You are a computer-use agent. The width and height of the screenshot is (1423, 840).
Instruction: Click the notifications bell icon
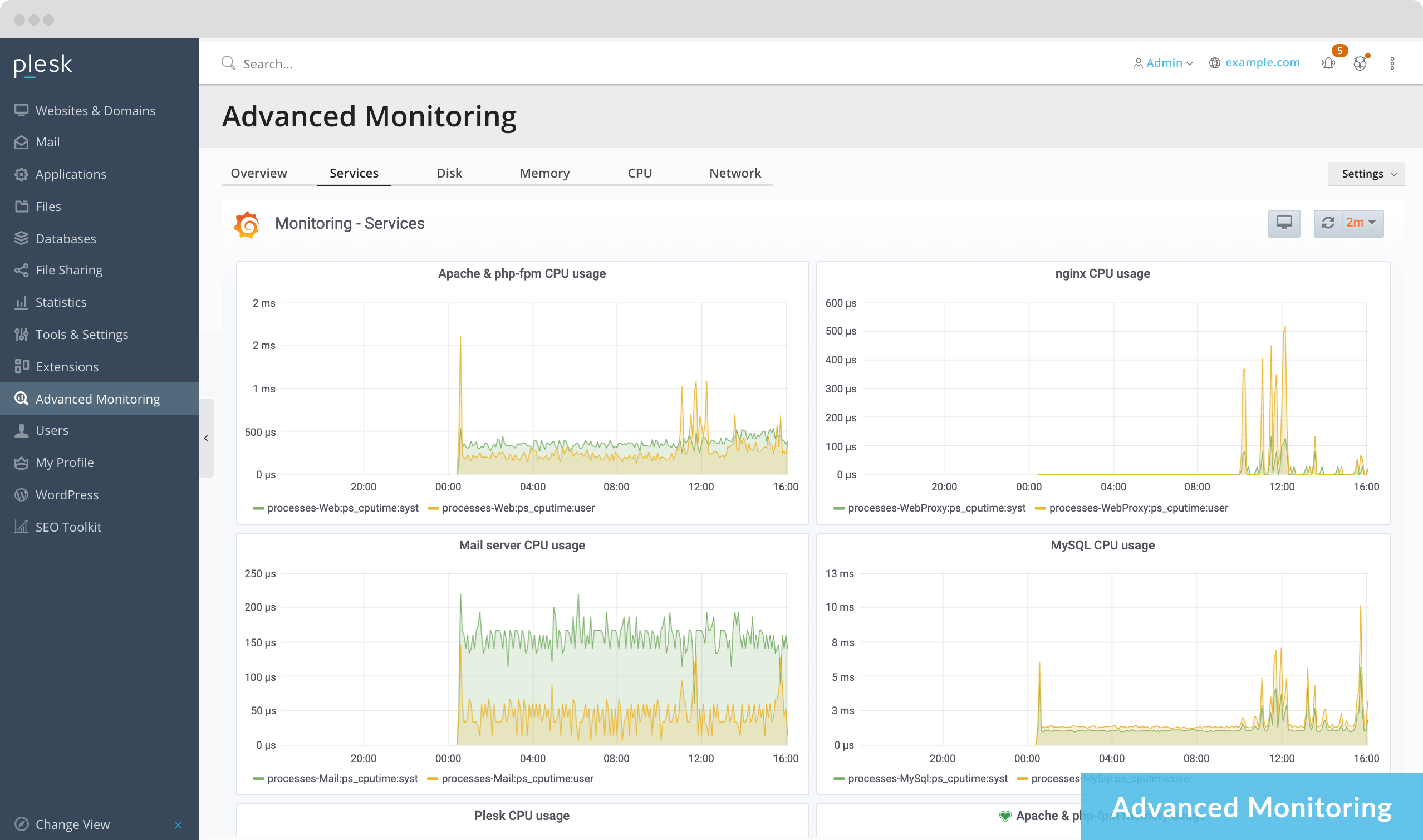(x=1328, y=63)
